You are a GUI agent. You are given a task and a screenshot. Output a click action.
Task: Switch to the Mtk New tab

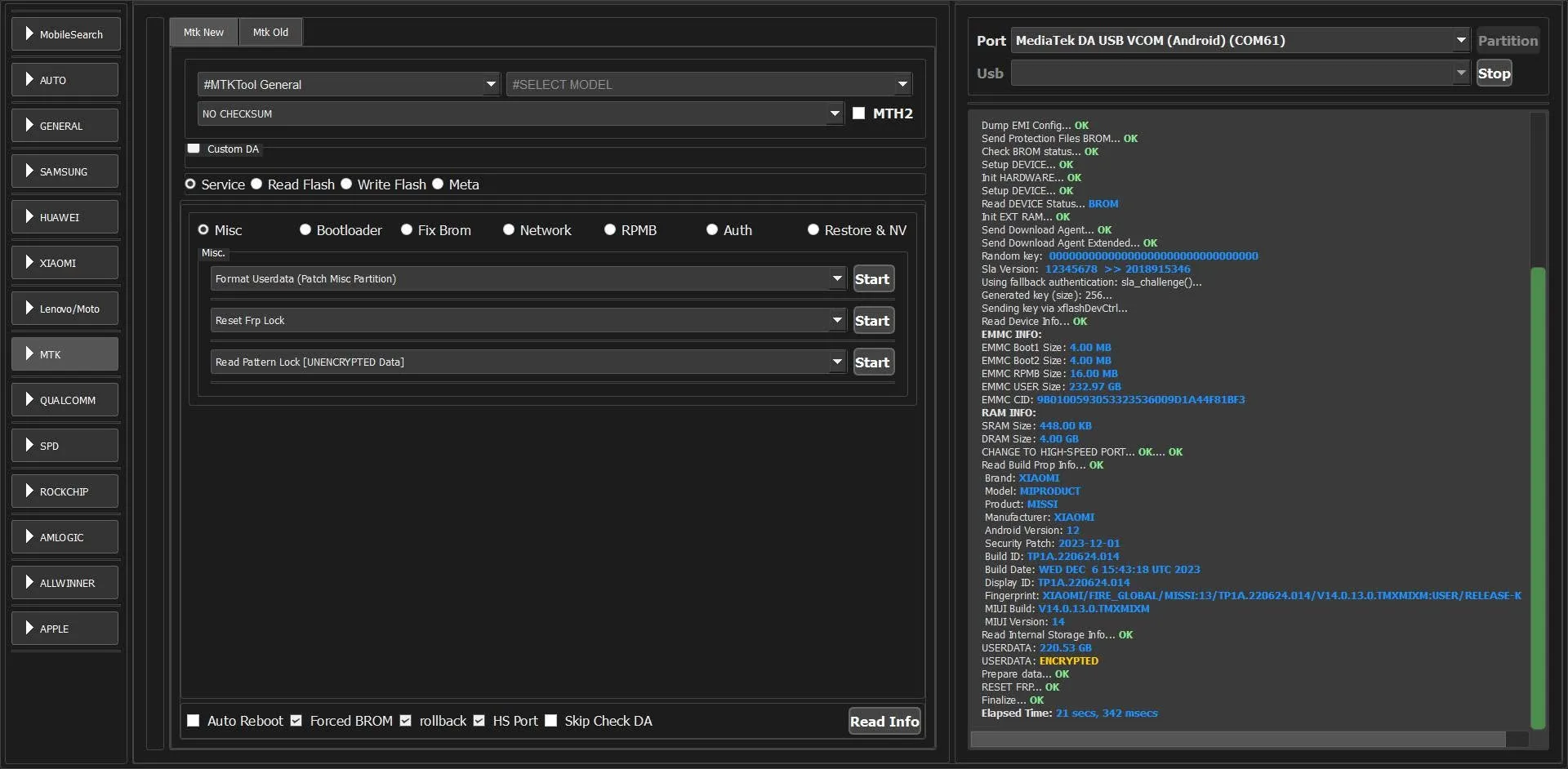tap(203, 33)
